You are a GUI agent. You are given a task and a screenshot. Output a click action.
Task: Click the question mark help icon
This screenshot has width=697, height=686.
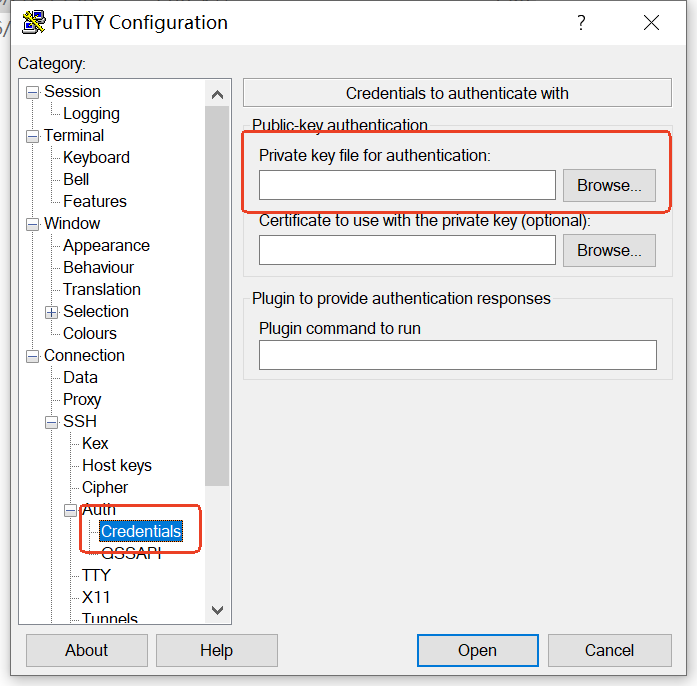point(581,23)
